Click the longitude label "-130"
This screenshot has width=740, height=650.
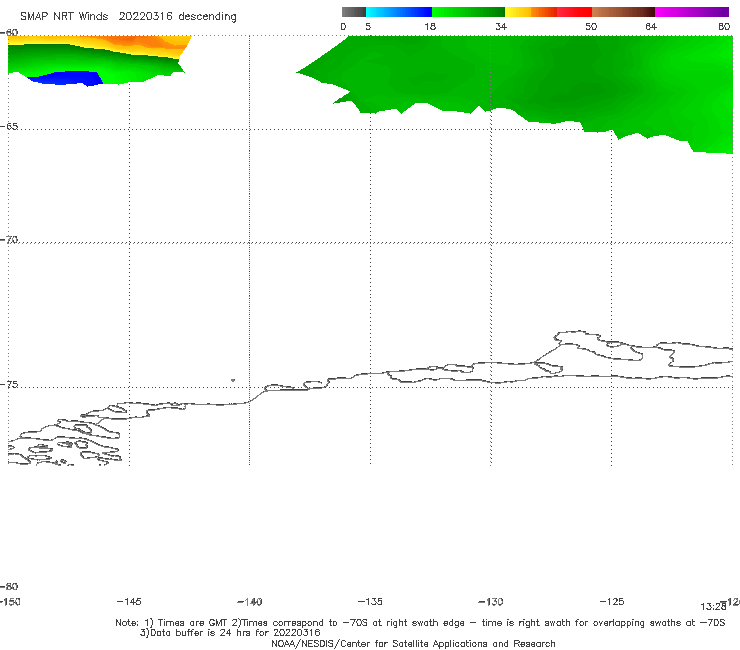point(491,602)
